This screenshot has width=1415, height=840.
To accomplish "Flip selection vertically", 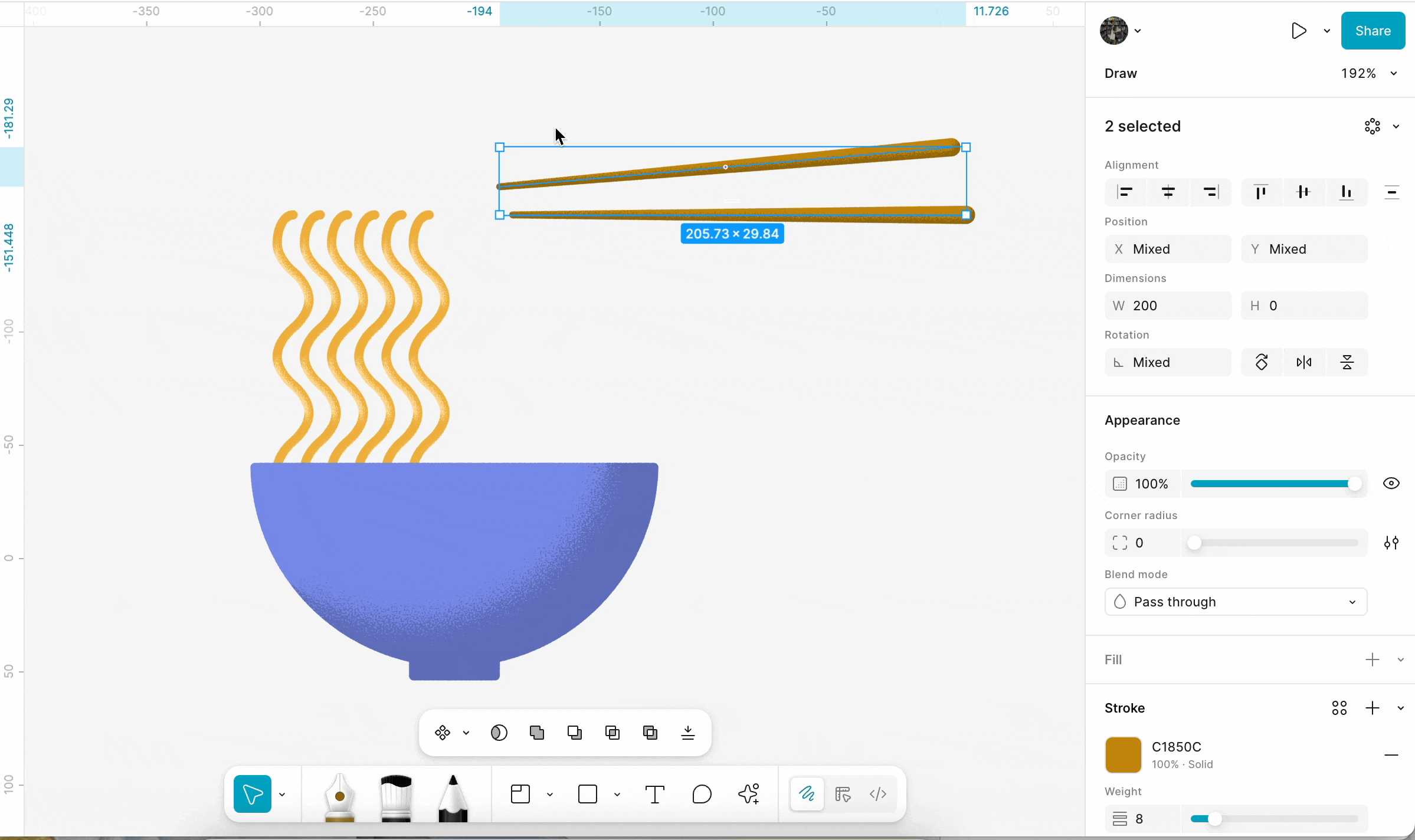I will pyautogui.click(x=1347, y=362).
